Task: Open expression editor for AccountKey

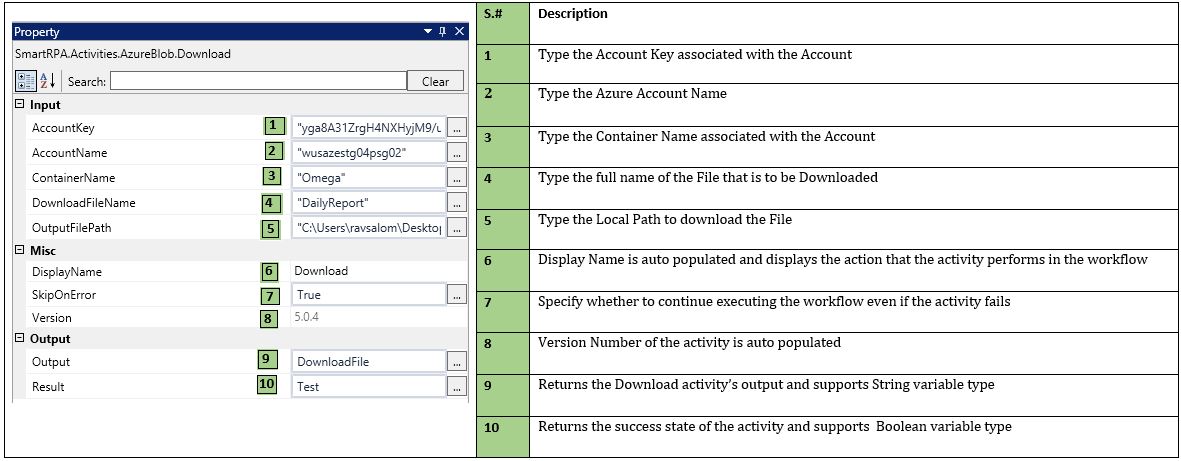Action: 457,128
